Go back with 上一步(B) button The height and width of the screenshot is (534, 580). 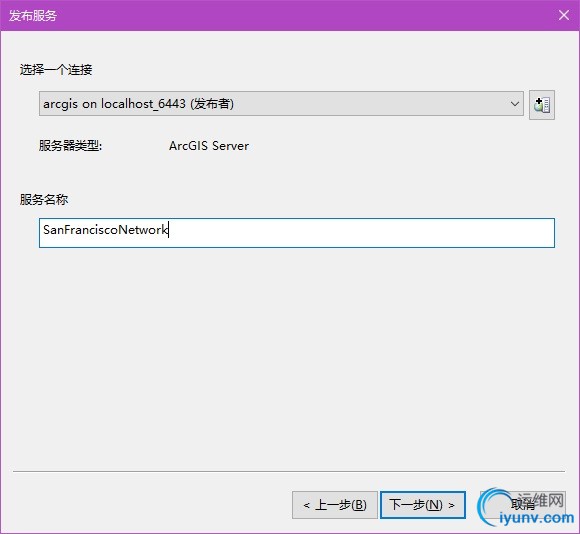click(x=335, y=505)
